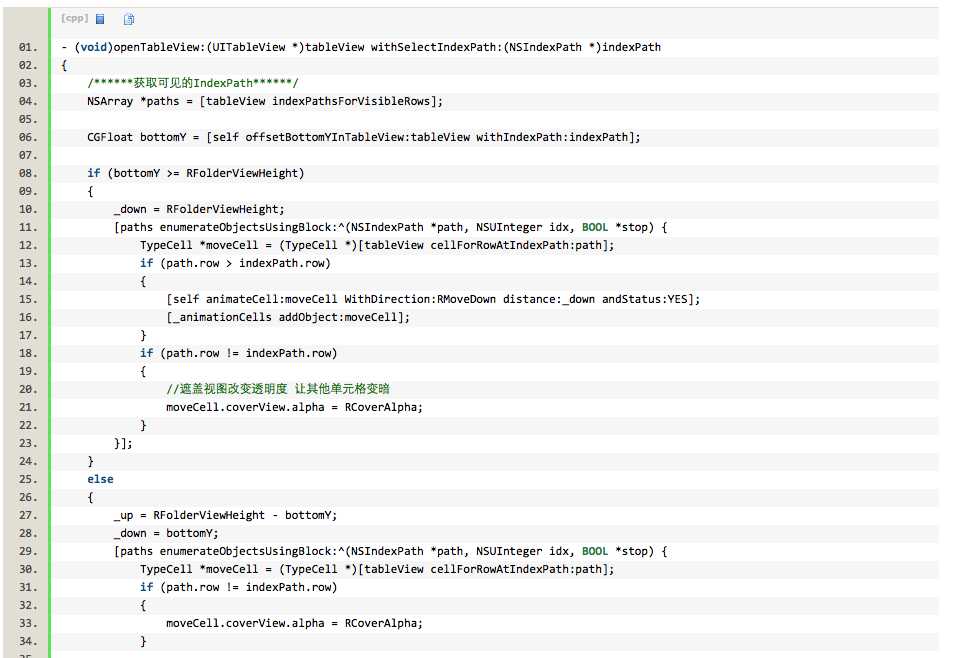Select 'moveCell.coverView.alpha = RCoverAlpha;' on line 21
The image size is (968, 658).
pos(294,407)
